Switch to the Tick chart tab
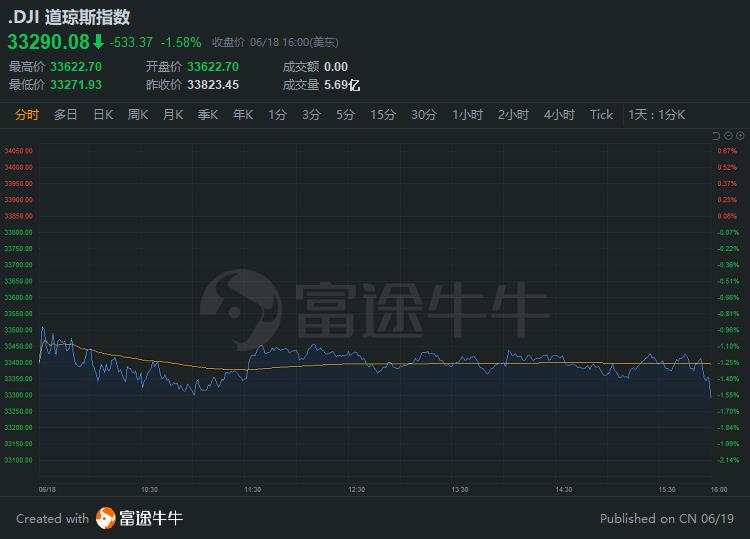The image size is (750, 539). (601, 115)
